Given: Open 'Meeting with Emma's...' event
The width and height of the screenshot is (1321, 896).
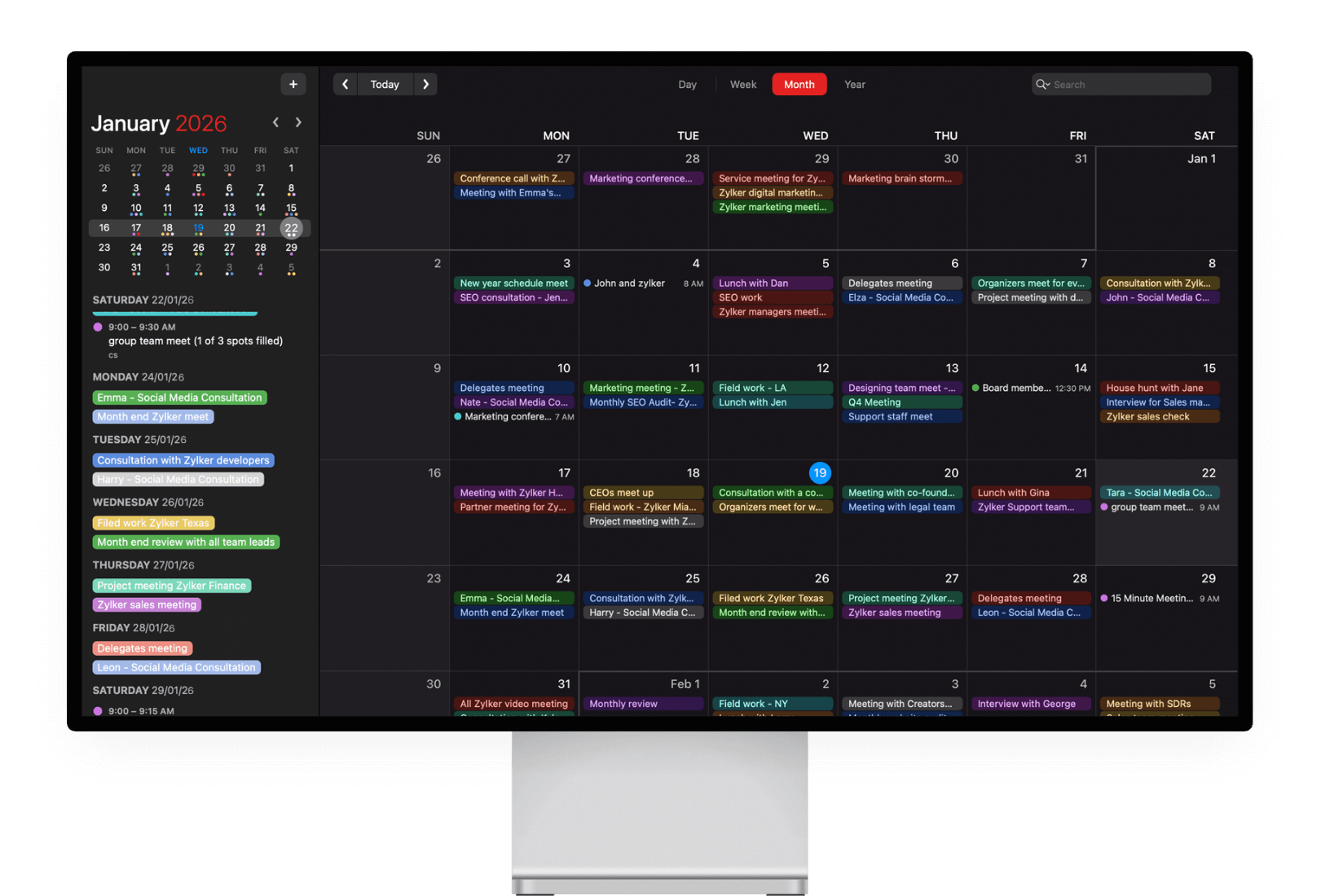Looking at the screenshot, I should pyautogui.click(x=513, y=193).
